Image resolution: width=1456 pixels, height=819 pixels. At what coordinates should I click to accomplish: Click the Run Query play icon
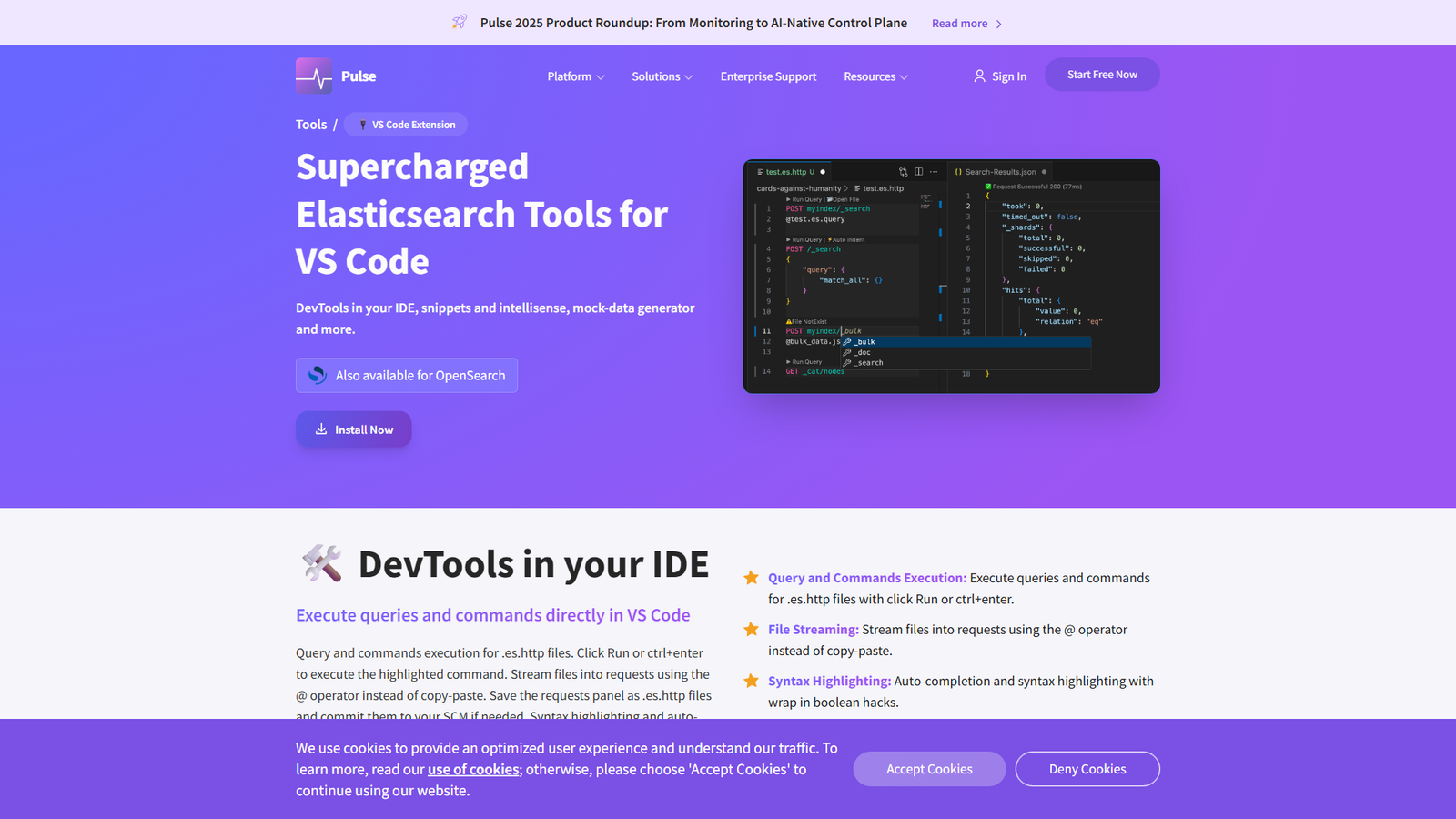coord(788,199)
